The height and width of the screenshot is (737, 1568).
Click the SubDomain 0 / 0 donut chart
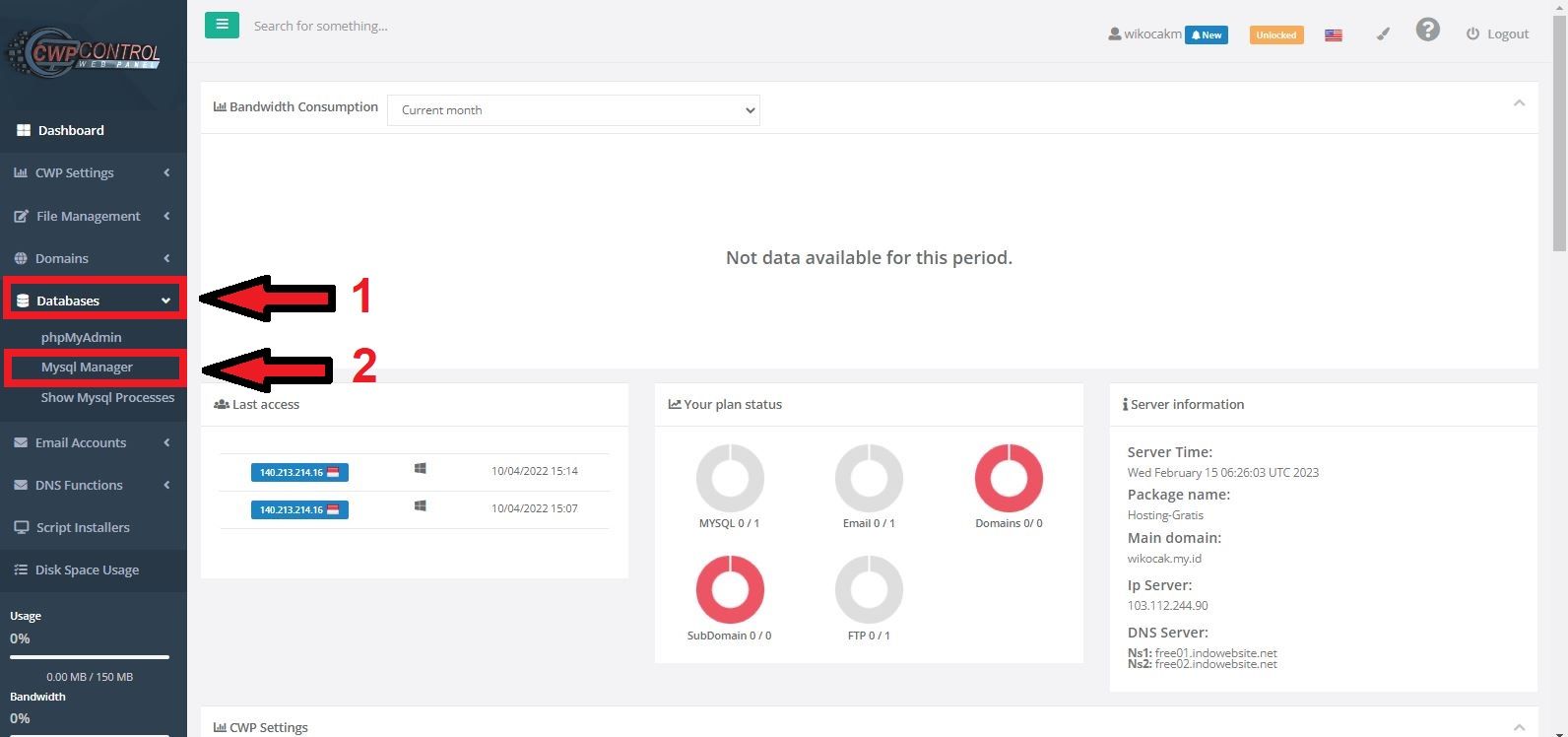point(730,589)
